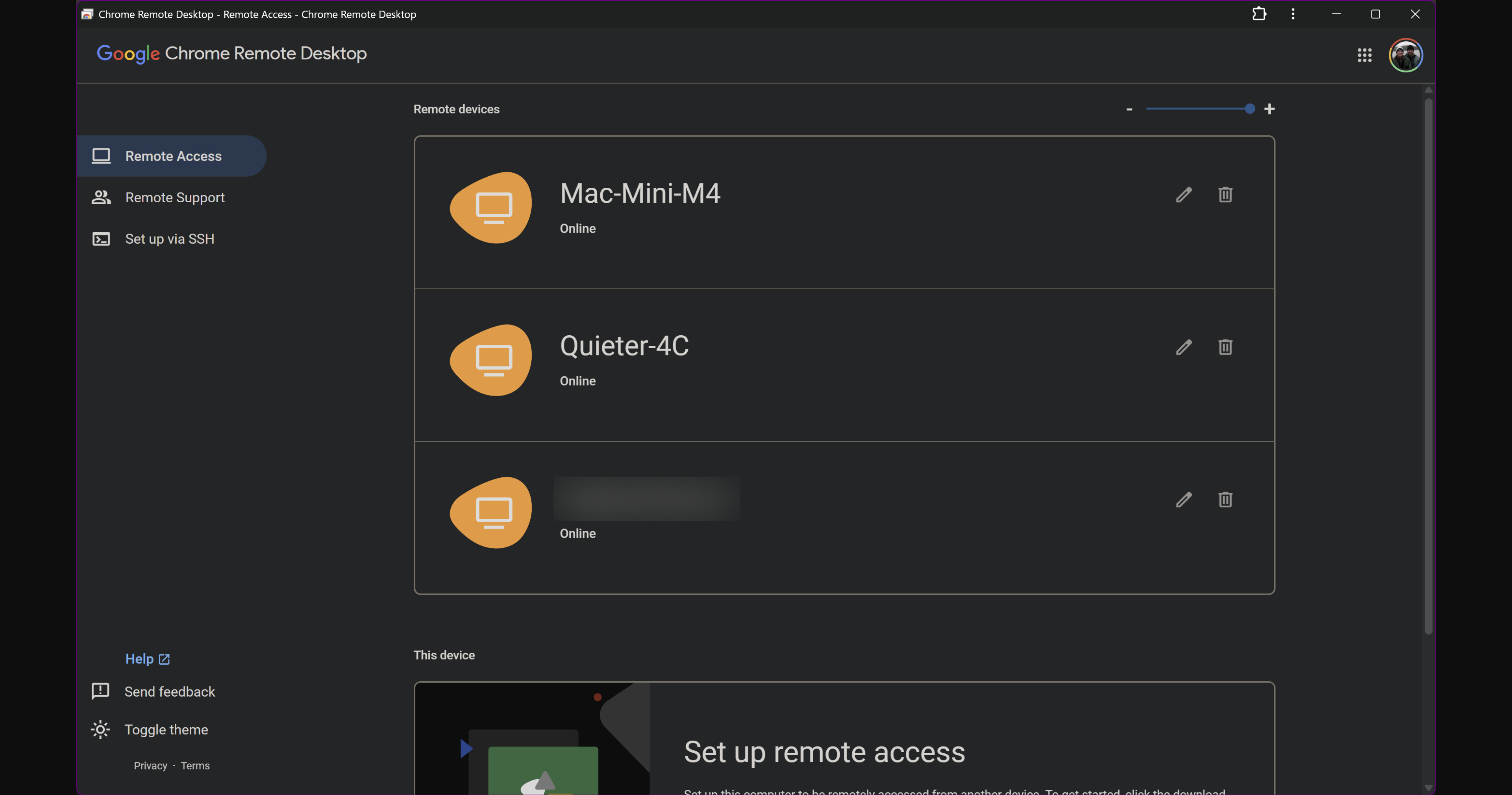Open the extensions puzzle icon
The height and width of the screenshot is (795, 1512).
click(x=1259, y=14)
